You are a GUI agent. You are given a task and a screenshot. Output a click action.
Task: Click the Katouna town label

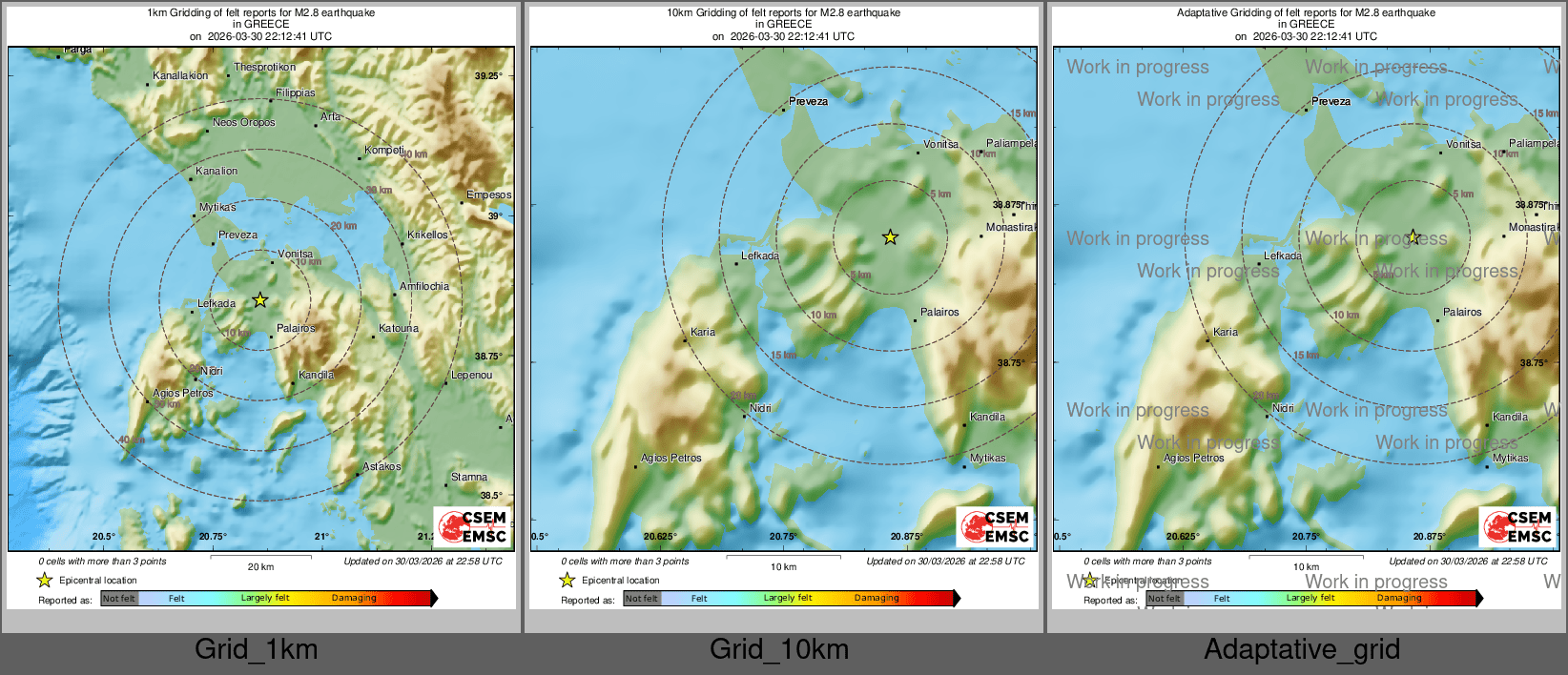(x=399, y=328)
